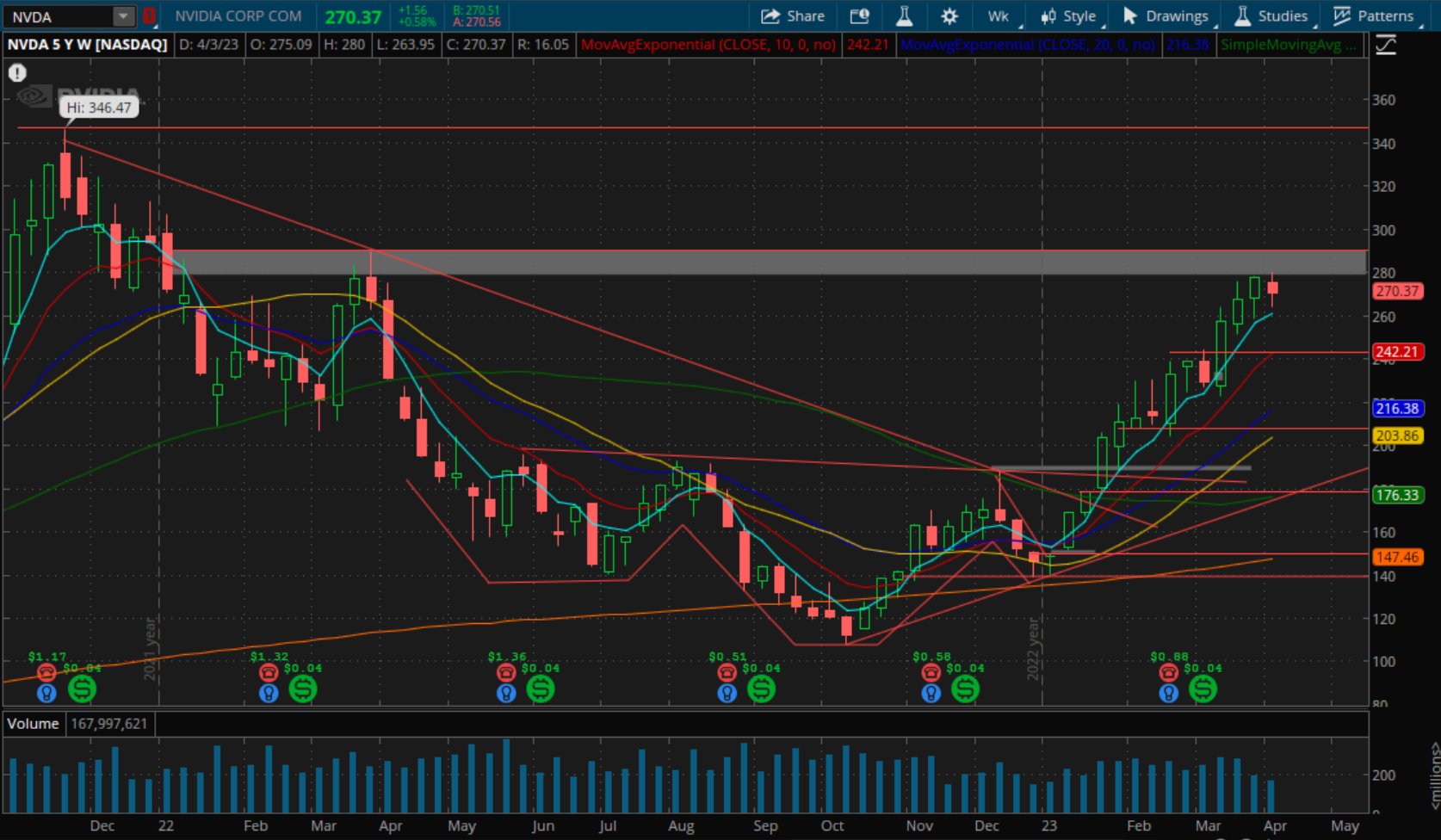1441x840 pixels.
Task: Click the dividend dollar icon near $1.36
Action: tap(541, 689)
